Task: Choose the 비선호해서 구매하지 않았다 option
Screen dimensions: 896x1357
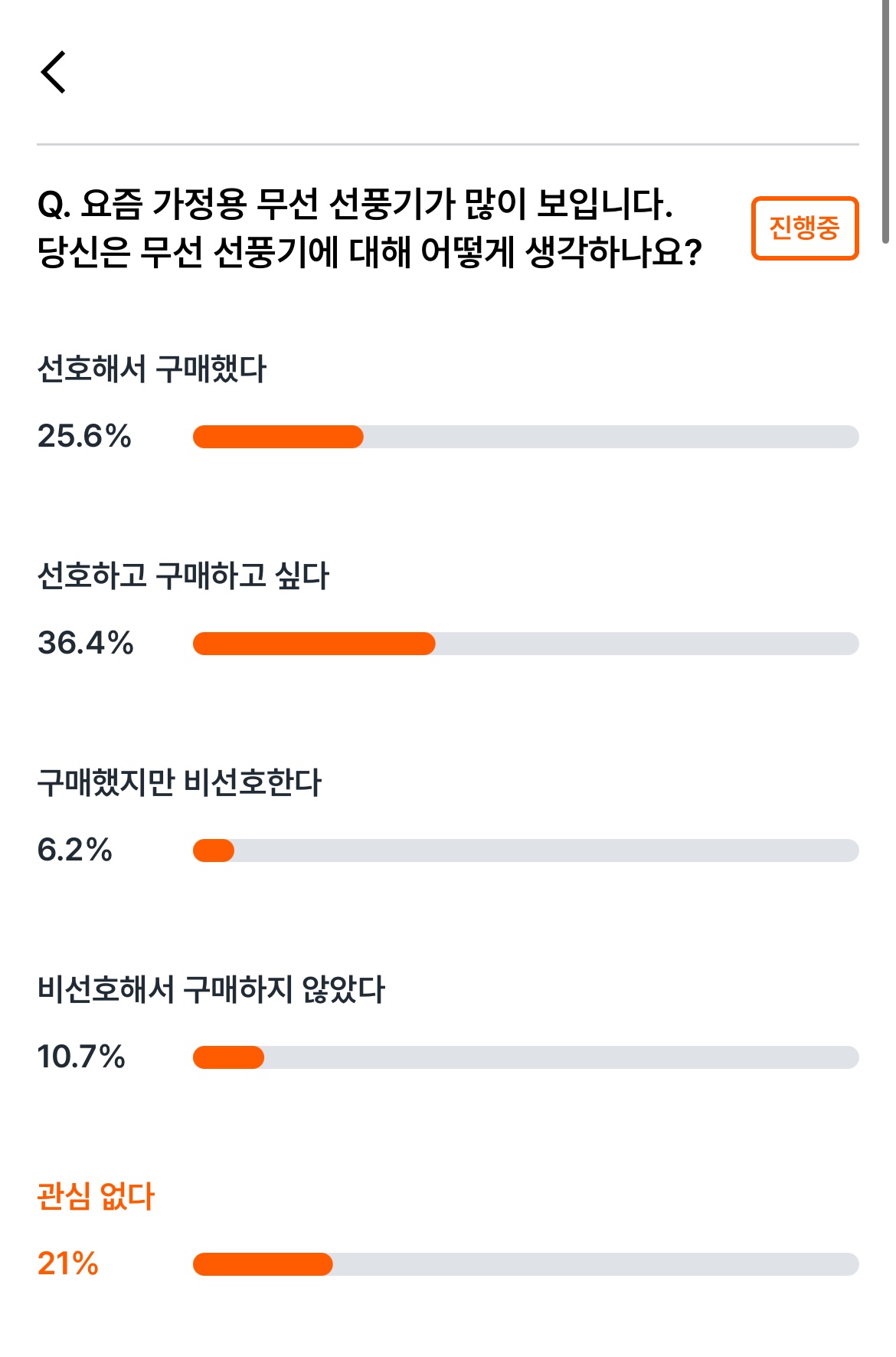Action: (211, 989)
